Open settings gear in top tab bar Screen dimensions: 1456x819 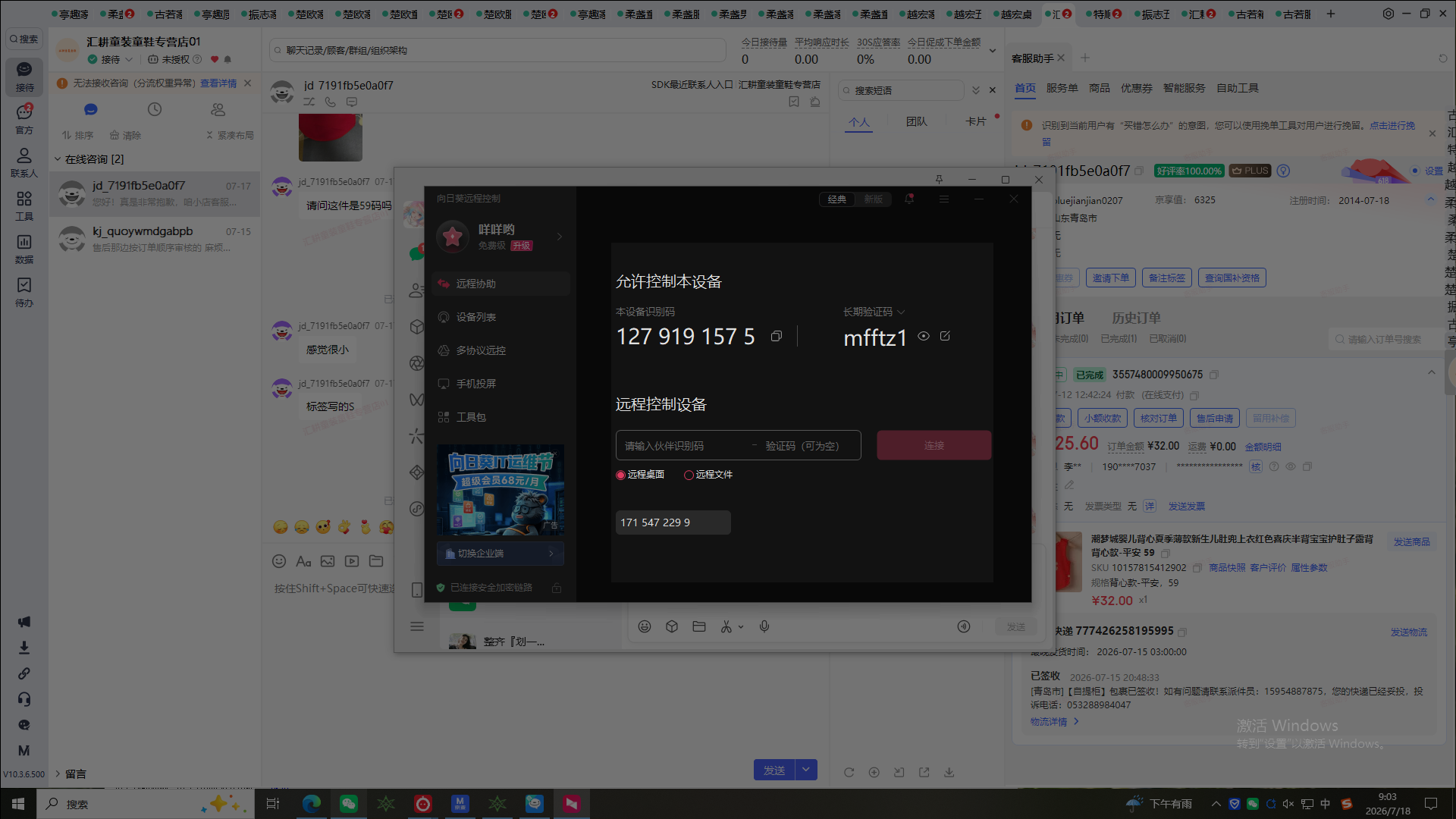coord(1389,14)
